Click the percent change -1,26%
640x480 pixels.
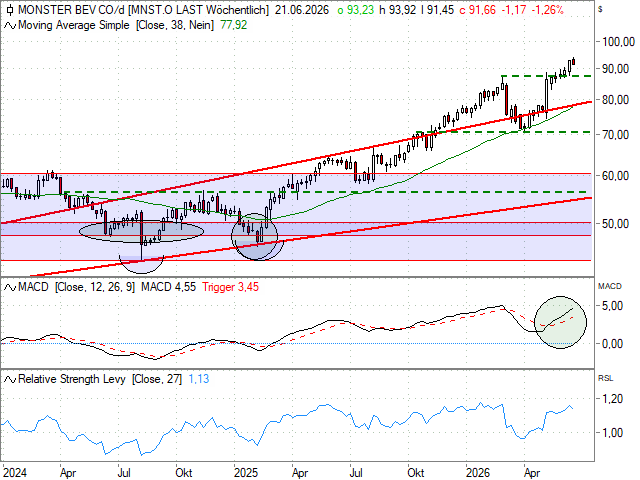click(547, 10)
